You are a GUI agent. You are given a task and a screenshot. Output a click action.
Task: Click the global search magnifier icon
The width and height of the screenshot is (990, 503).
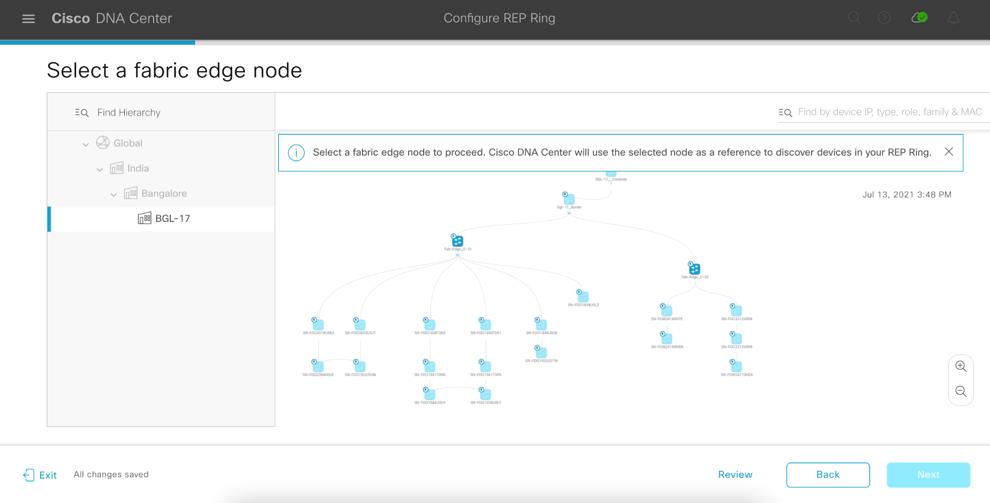[854, 18]
